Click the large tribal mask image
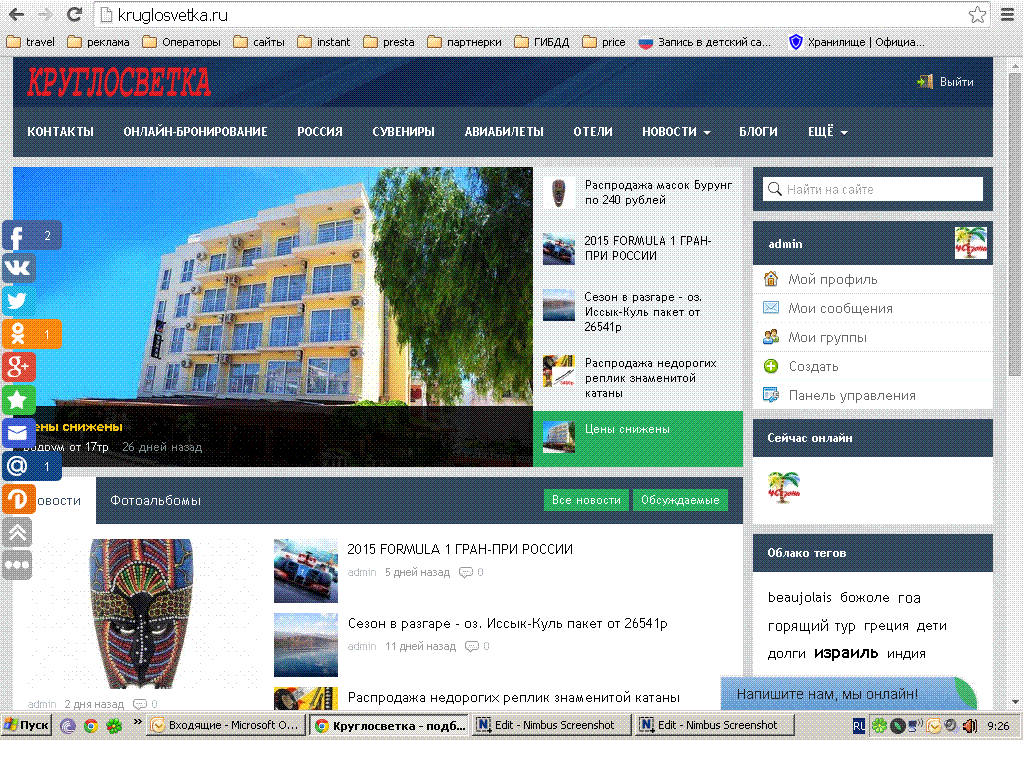1024x768 pixels. (x=140, y=614)
